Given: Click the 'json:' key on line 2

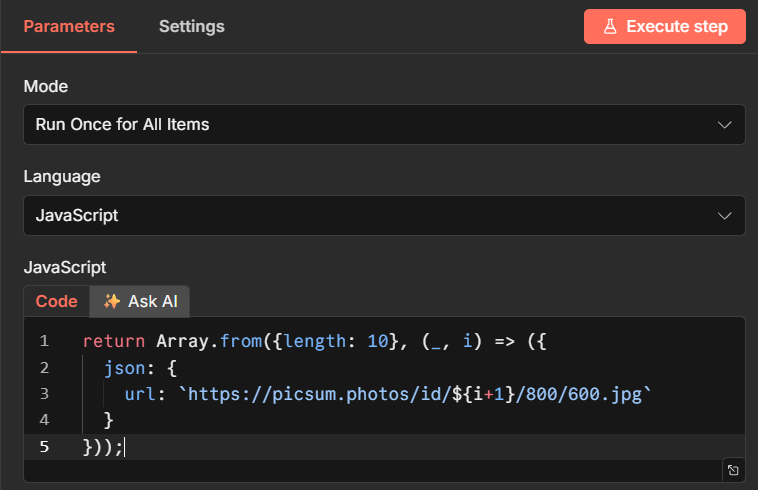Looking at the screenshot, I should pyautogui.click(x=125, y=368).
